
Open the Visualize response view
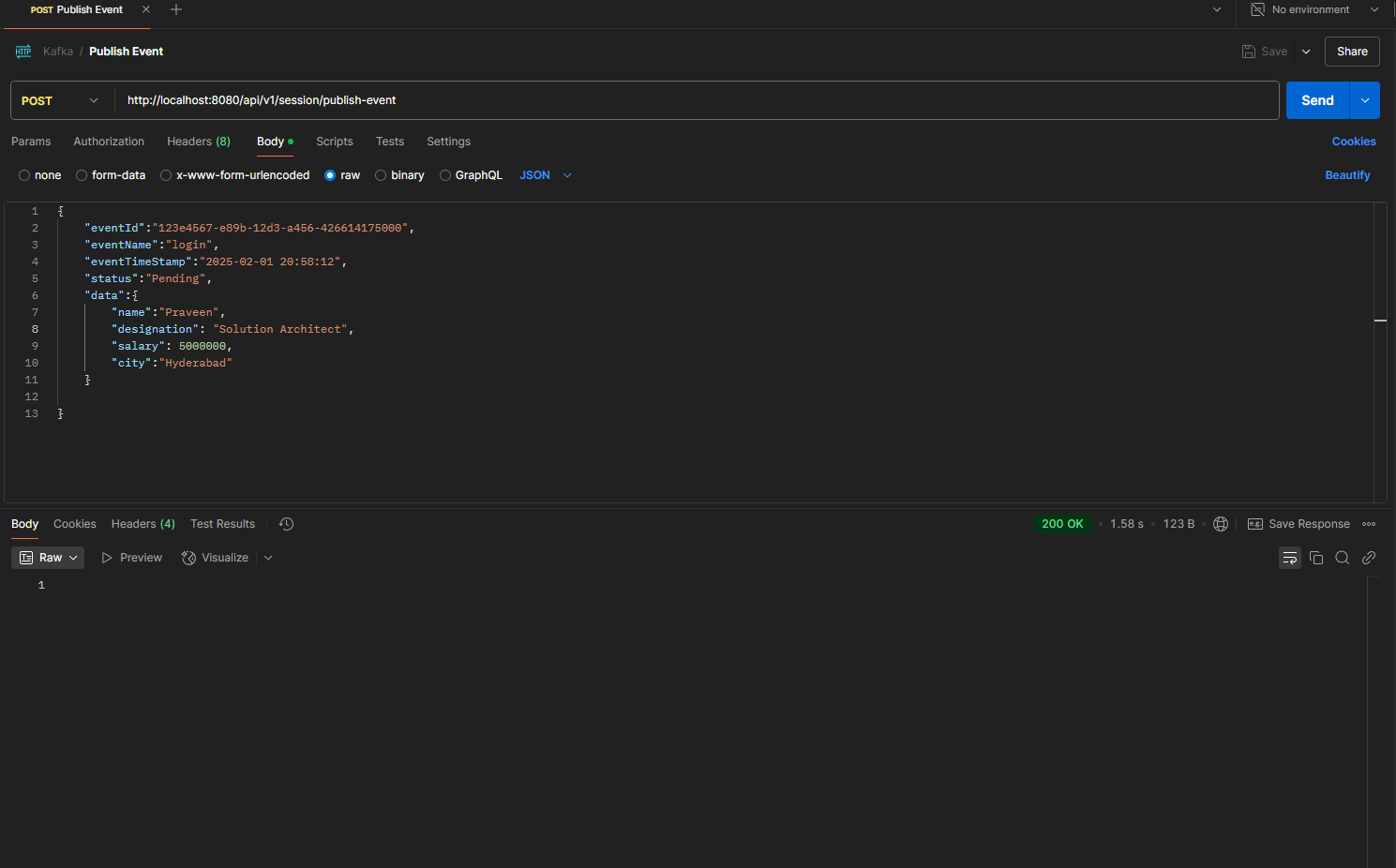click(x=215, y=558)
